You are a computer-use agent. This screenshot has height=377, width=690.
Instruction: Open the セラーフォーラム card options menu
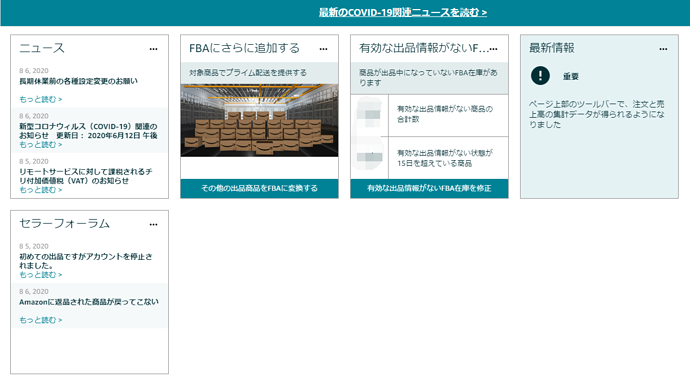point(153,224)
